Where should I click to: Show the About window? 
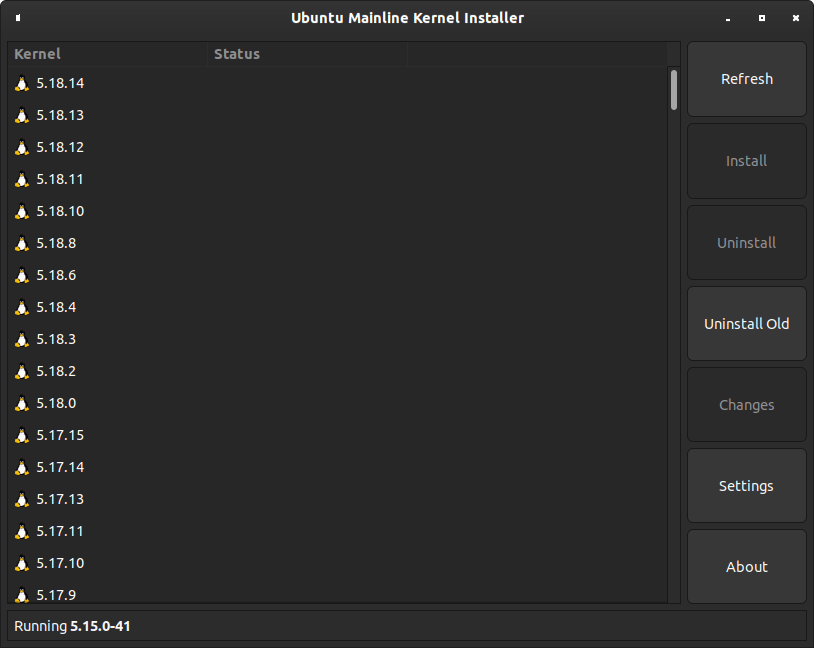tap(746, 567)
